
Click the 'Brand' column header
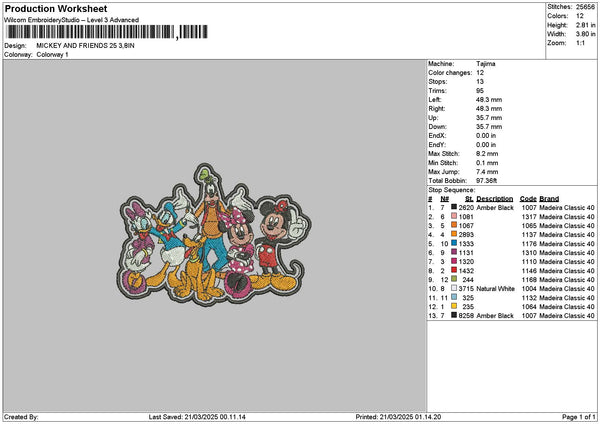[549, 199]
